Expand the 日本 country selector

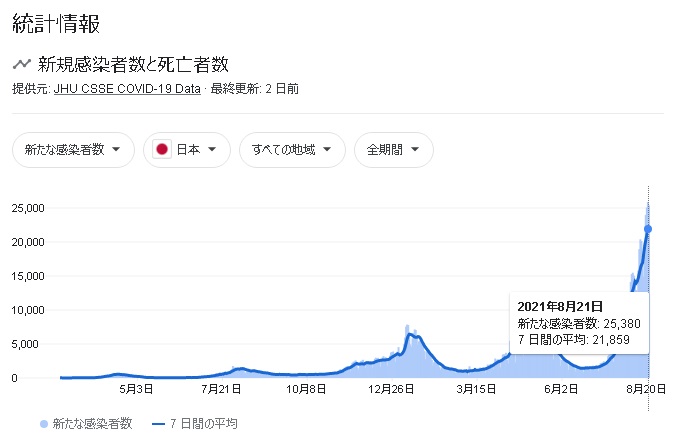pyautogui.click(x=187, y=150)
